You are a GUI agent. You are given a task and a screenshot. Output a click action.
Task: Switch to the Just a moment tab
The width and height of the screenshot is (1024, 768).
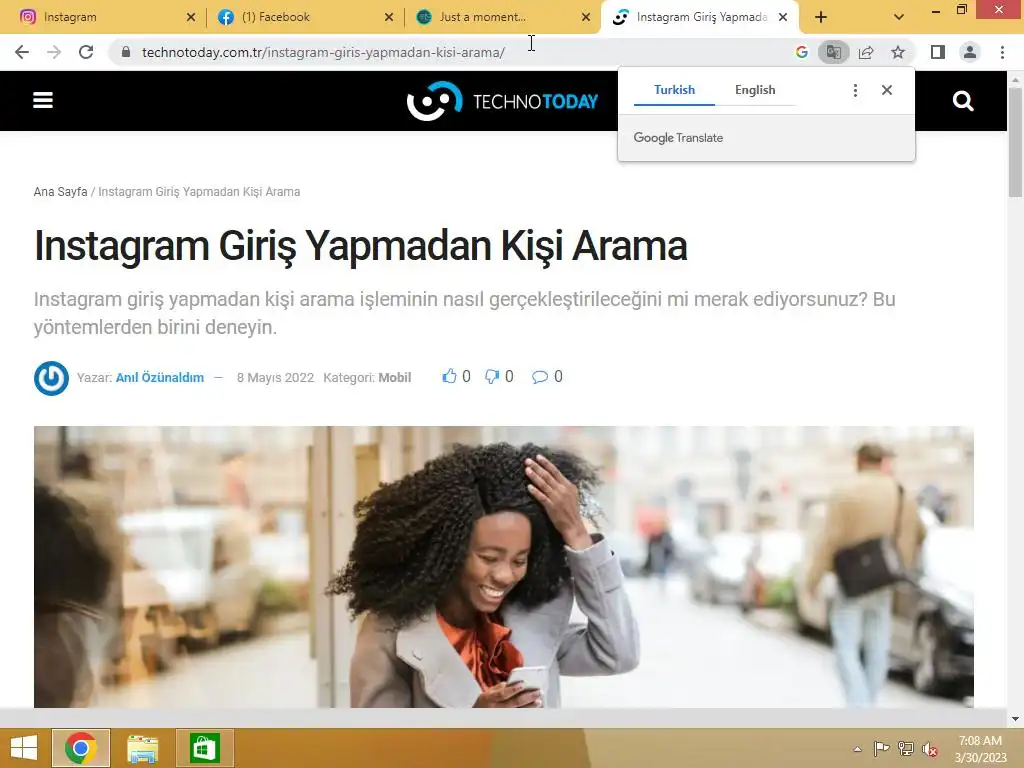pyautogui.click(x=502, y=17)
